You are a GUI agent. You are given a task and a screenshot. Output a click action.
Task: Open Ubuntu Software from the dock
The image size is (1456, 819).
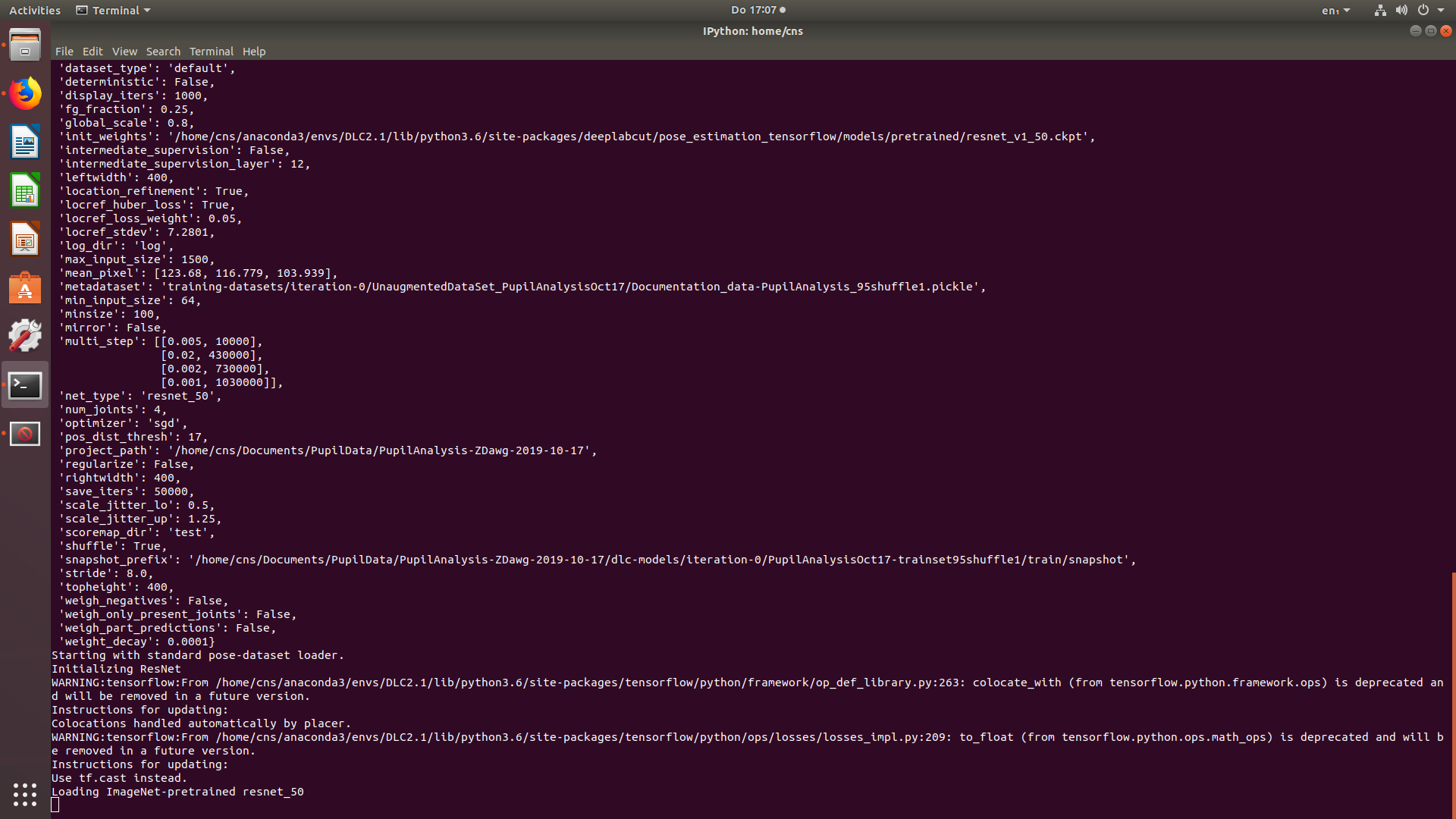point(25,288)
